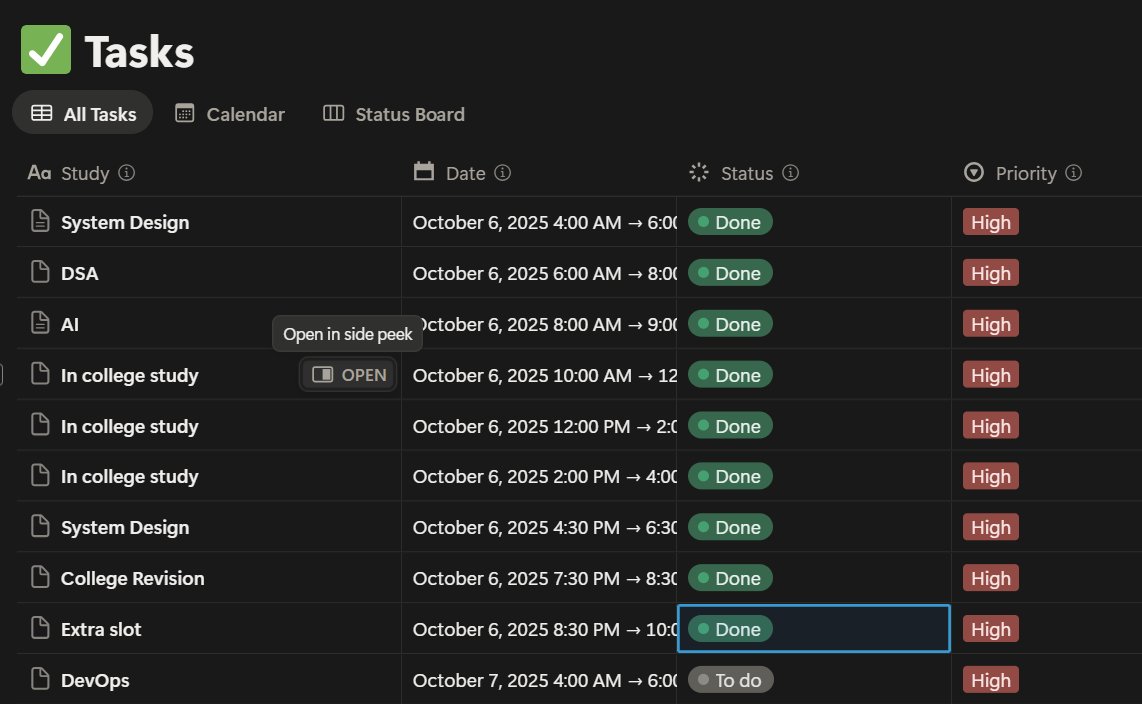Open In college study at 2:00 PM
1142x704 pixels.
(130, 477)
